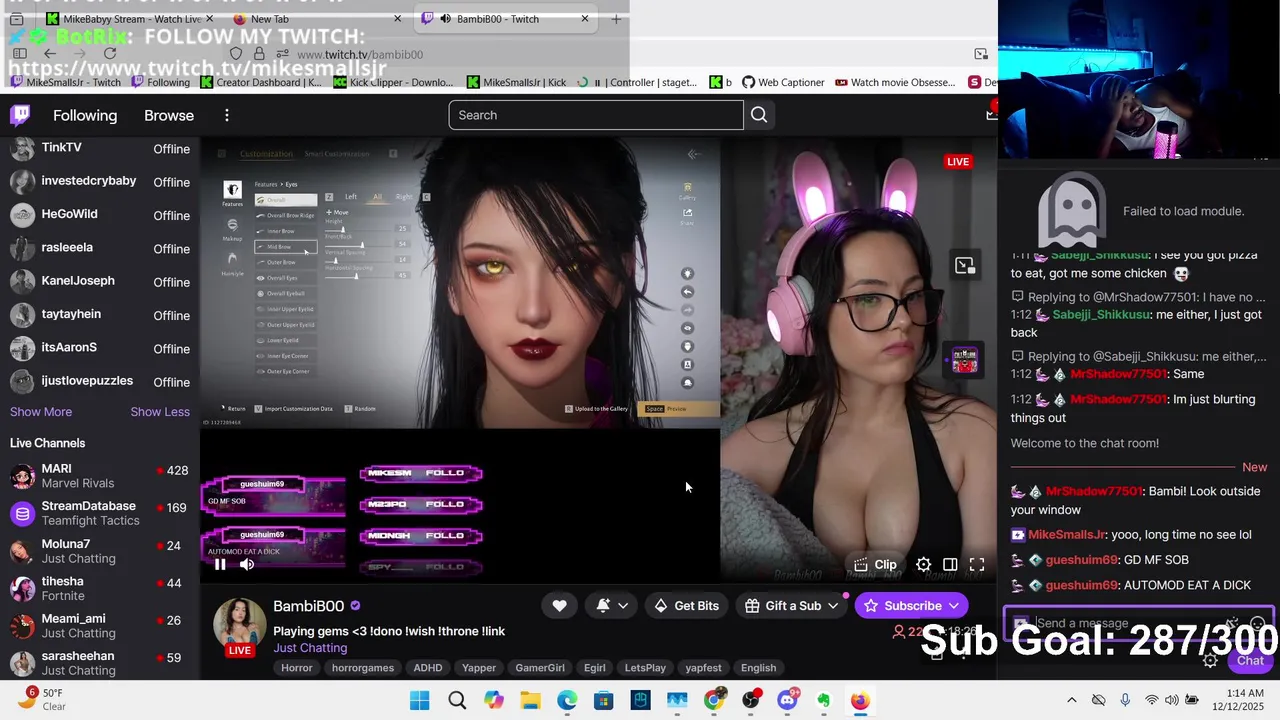Show hidden system tray icons chevron
The image size is (1280, 720).
(1072, 700)
